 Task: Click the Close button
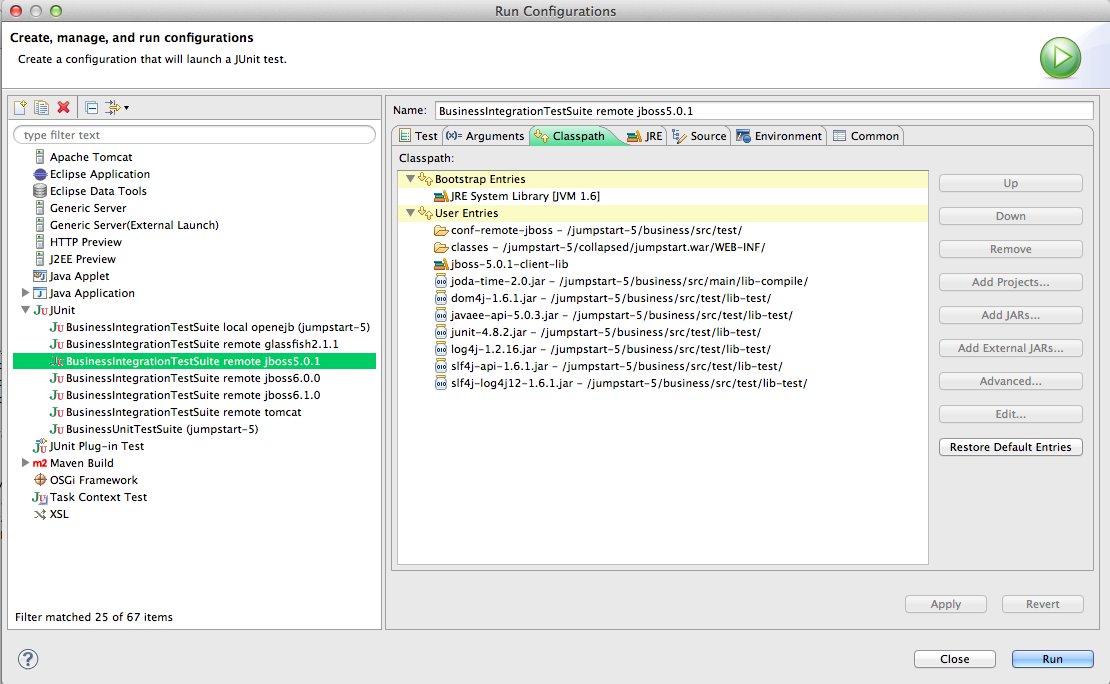(954, 659)
